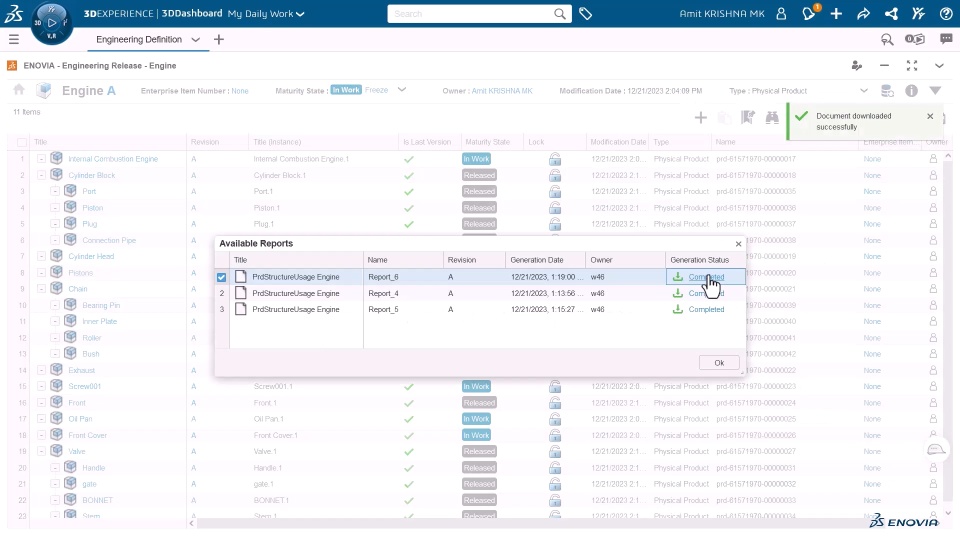The image size is (960, 540).
Task: Select the Oil Pan tree row
Action: [80, 419]
